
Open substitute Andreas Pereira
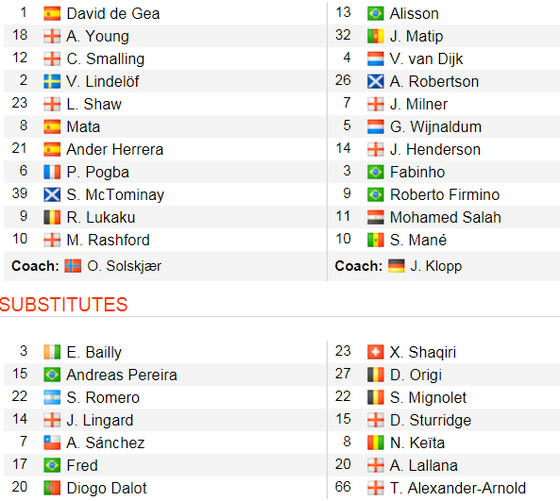(x=122, y=375)
